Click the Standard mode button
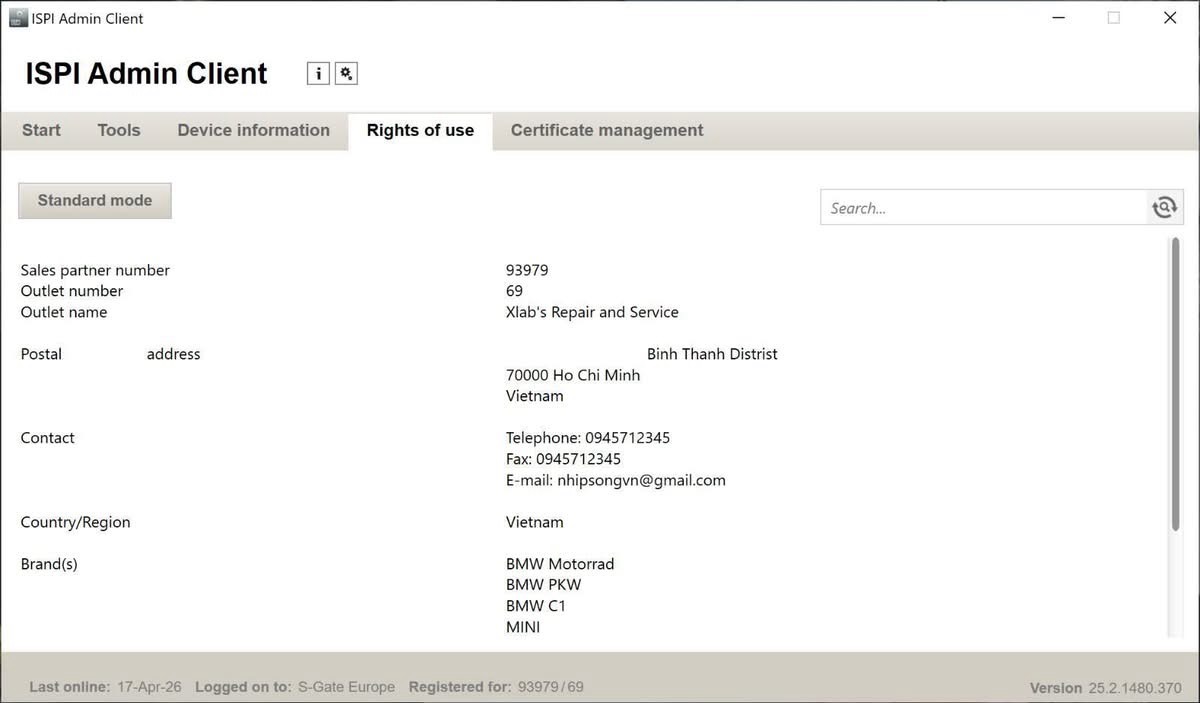The image size is (1200, 703). pos(94,200)
